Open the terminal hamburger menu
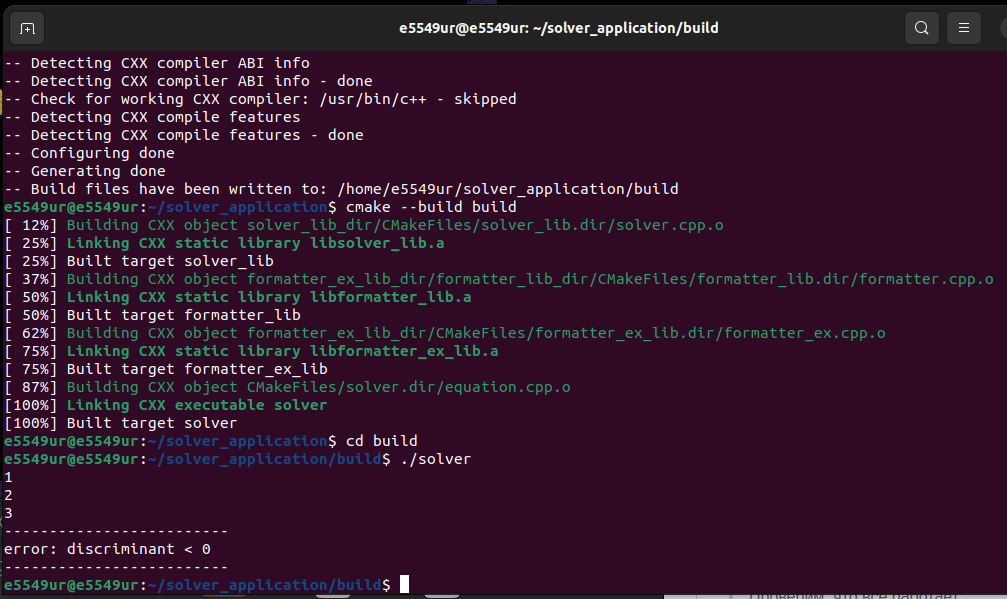The height and width of the screenshot is (599, 1007). tap(963, 27)
